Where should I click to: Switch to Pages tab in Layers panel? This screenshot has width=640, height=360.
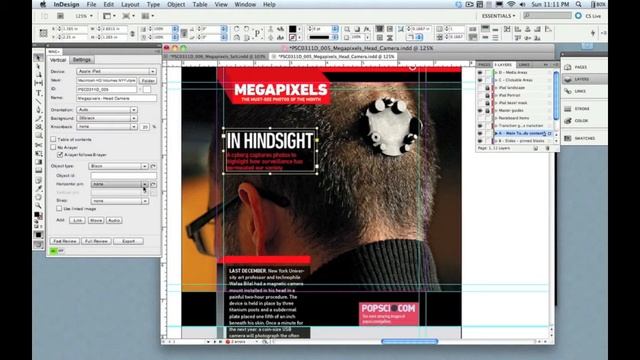pyautogui.click(x=484, y=65)
